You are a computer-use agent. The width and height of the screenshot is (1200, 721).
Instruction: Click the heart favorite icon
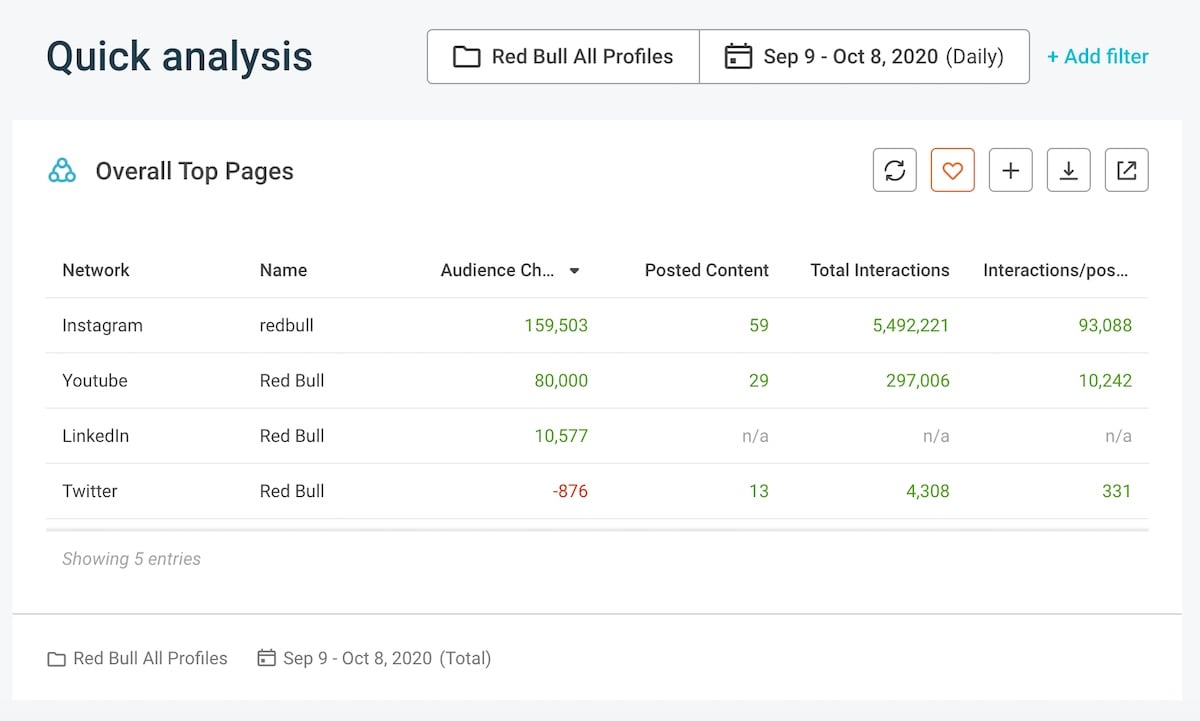pyautogui.click(x=953, y=170)
